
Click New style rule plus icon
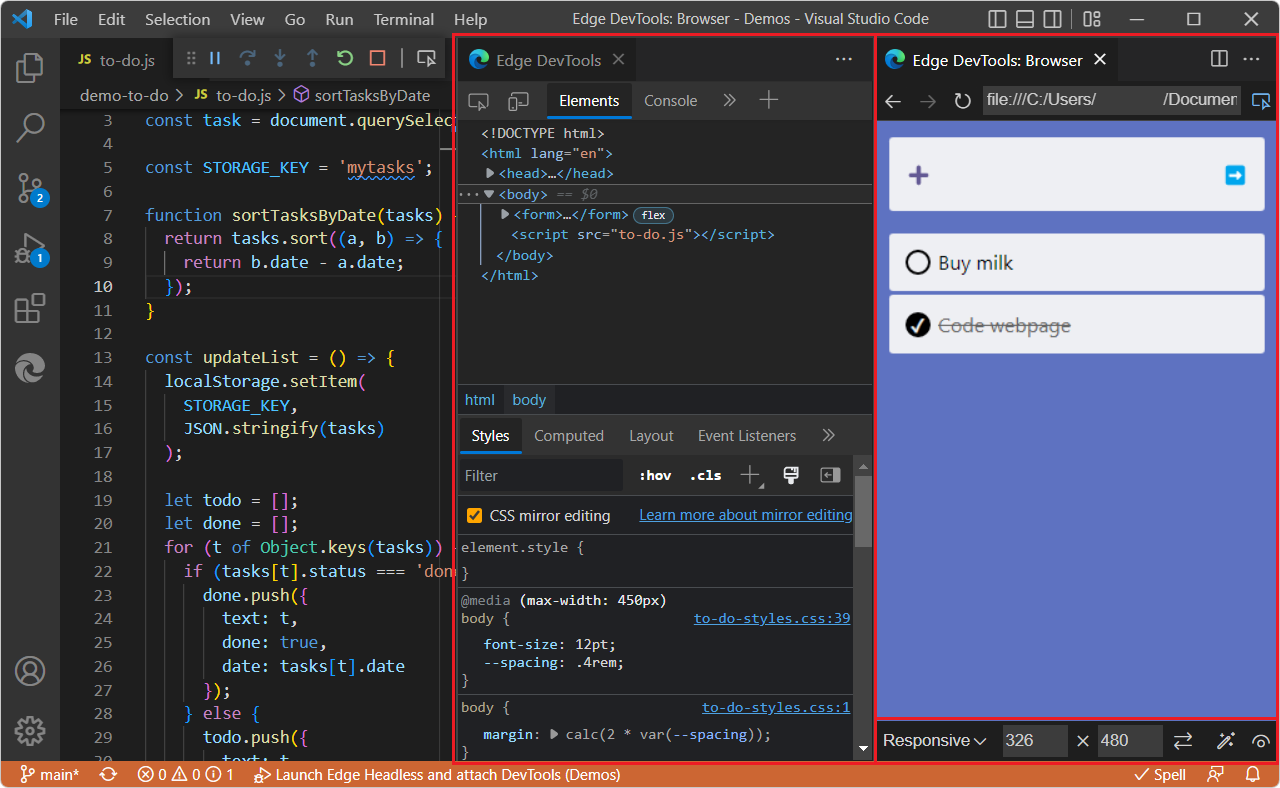click(x=750, y=475)
